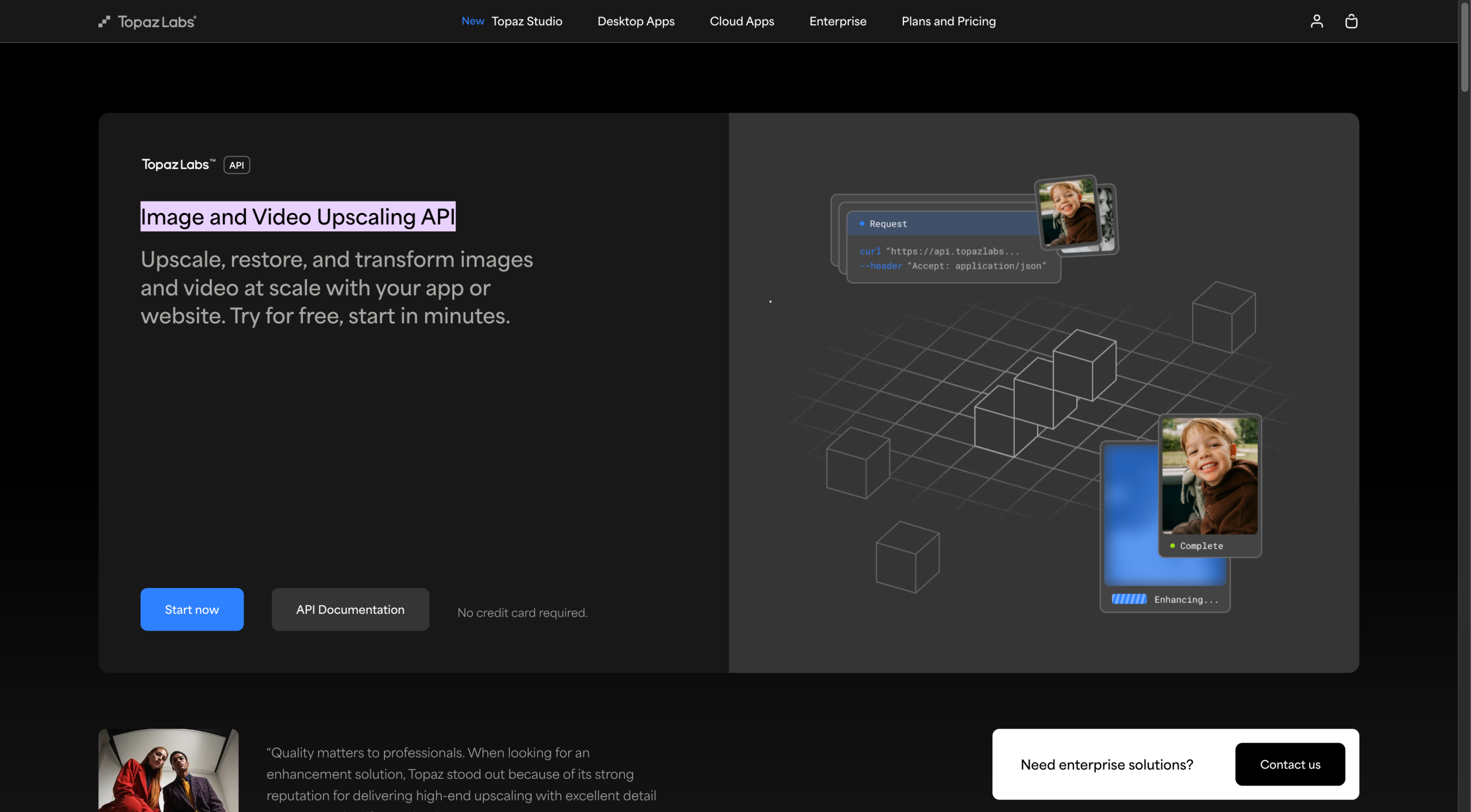Expand the Cloud Apps menu
This screenshot has width=1471, height=812.
(x=741, y=21)
